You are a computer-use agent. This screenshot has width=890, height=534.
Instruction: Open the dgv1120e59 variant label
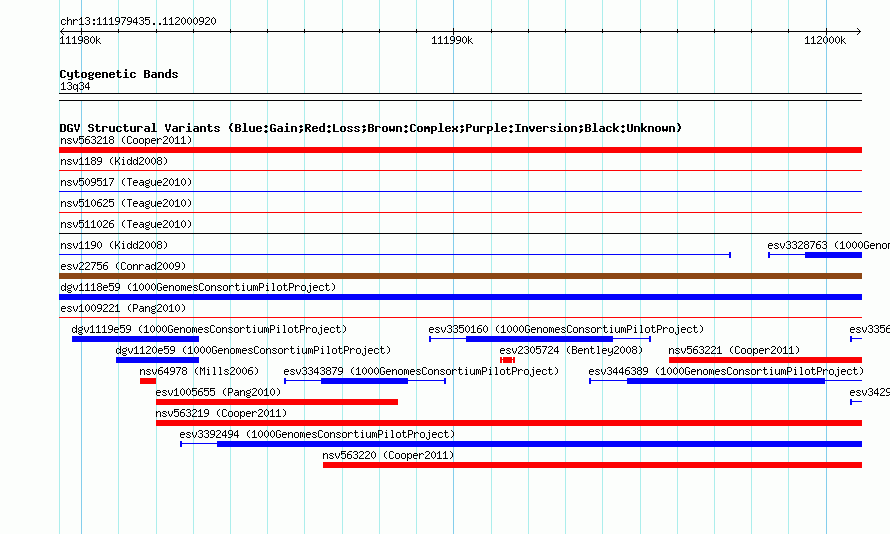[253, 350]
